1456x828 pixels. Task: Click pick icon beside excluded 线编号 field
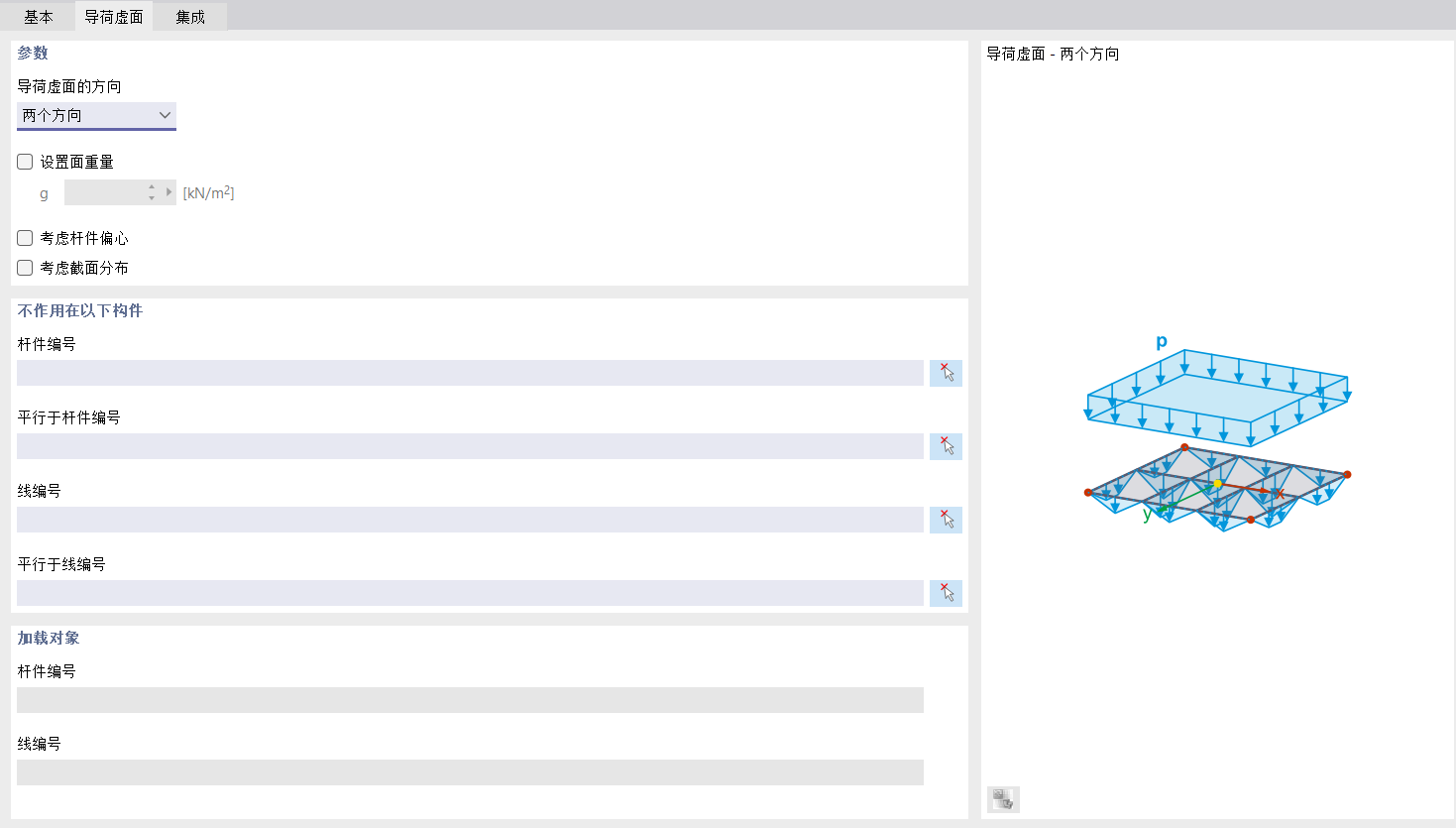click(946, 520)
